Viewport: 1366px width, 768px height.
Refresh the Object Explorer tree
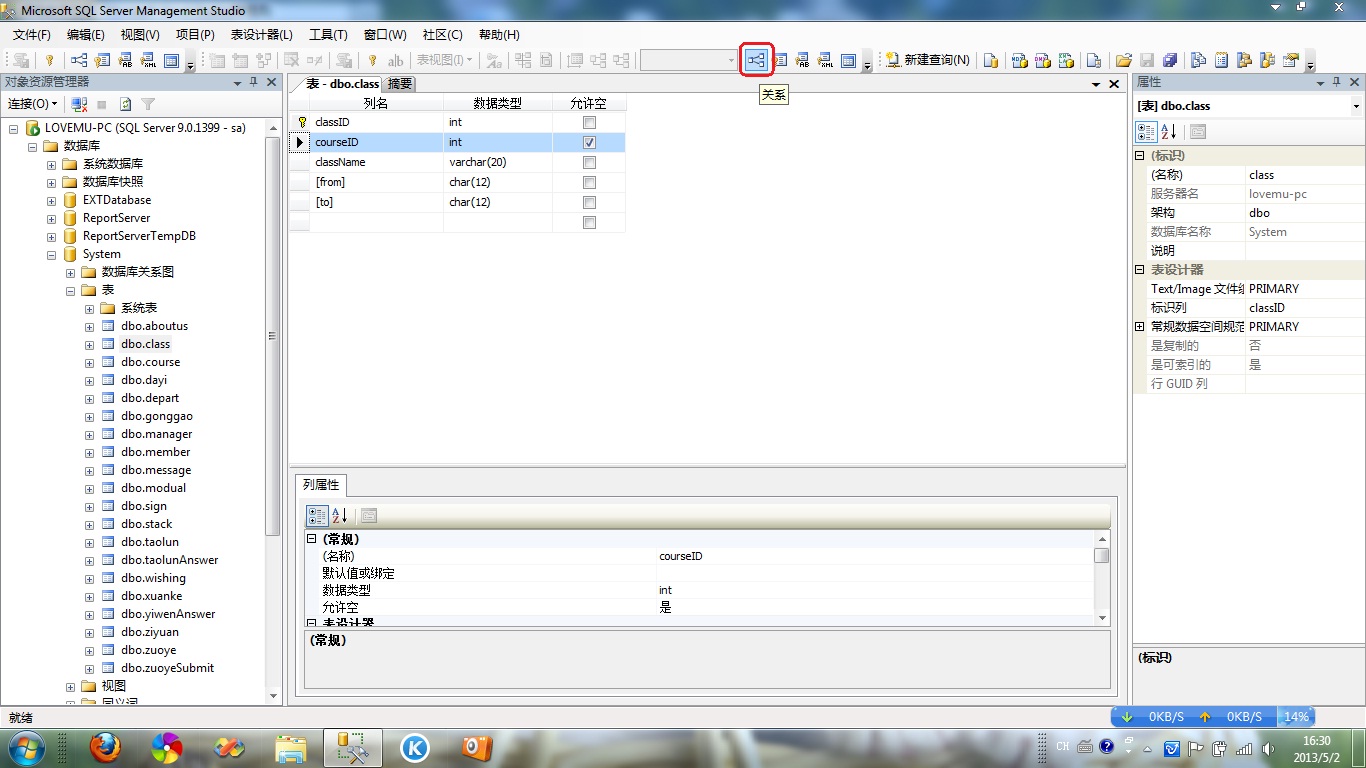click(x=126, y=104)
